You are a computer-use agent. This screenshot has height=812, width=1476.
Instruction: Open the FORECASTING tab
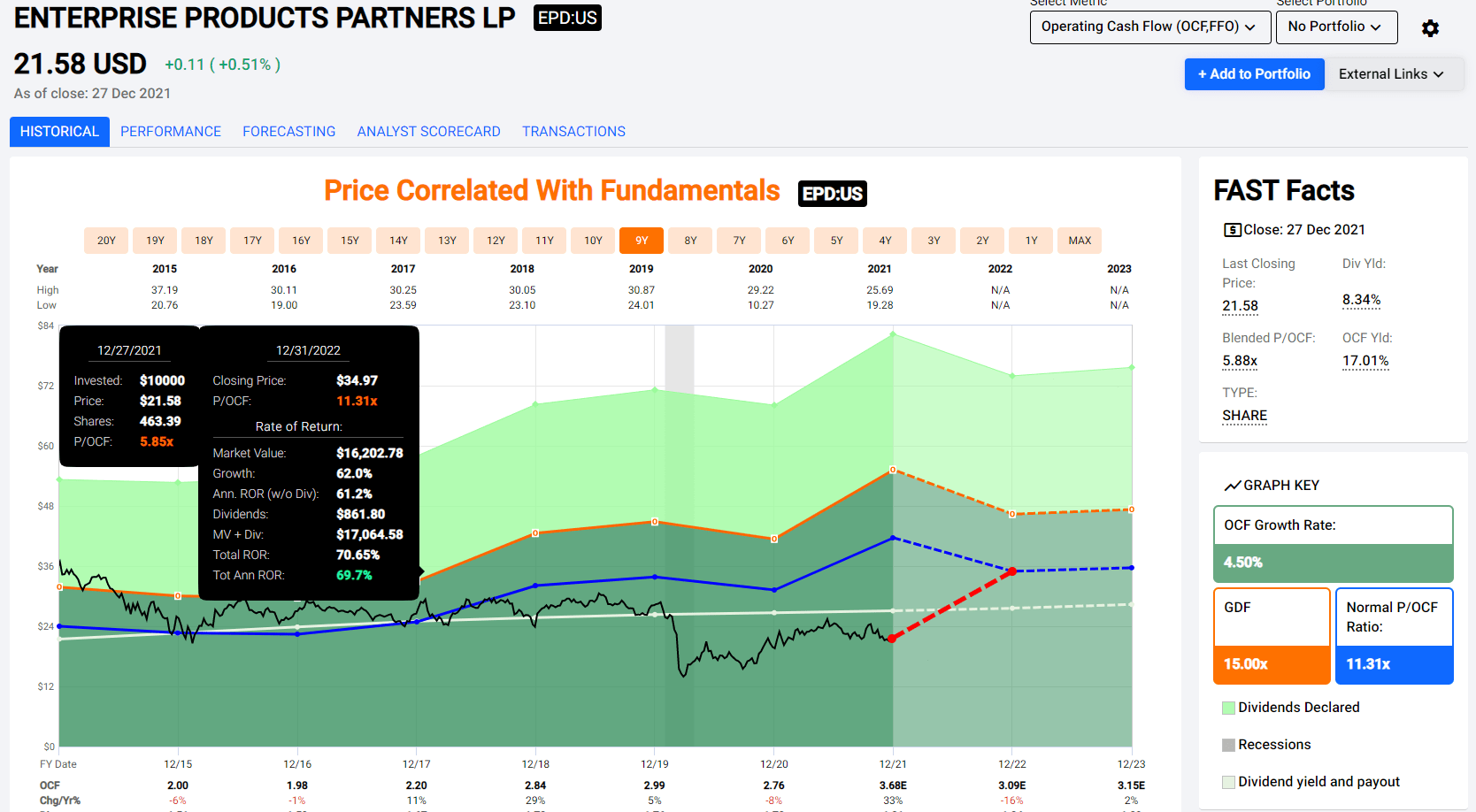pos(289,132)
